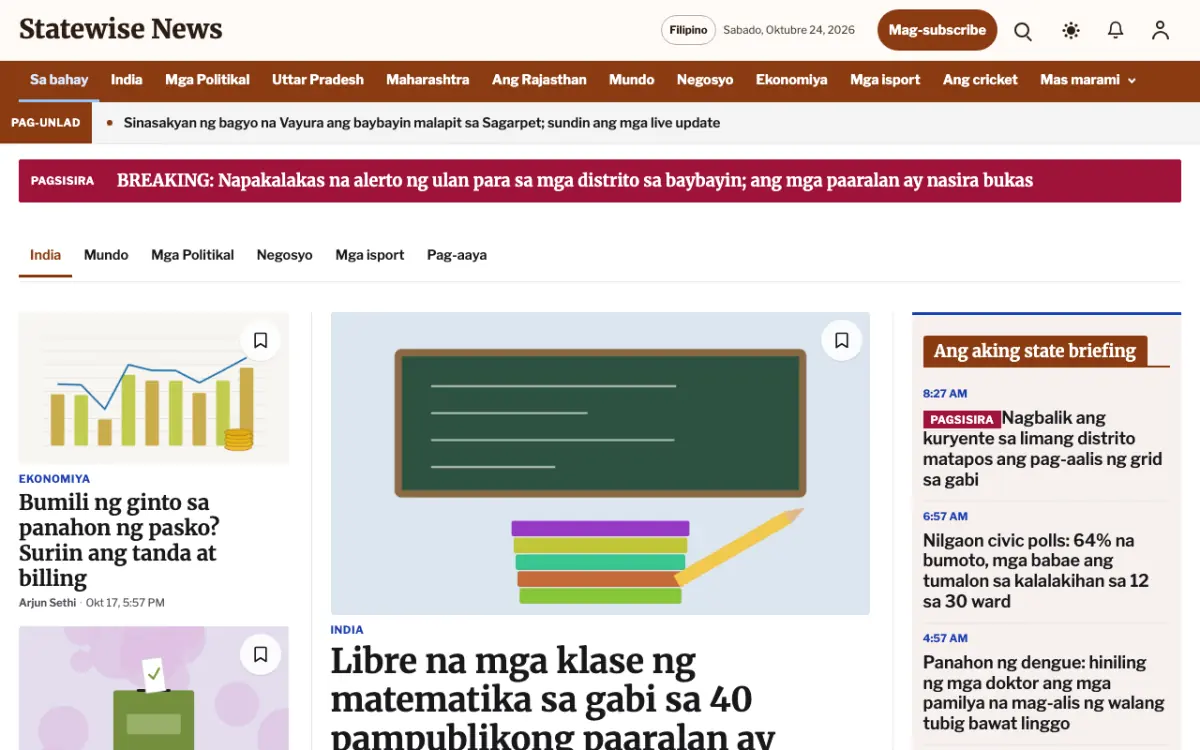Screen dimensions: 1200x750
Task: Bookmark the ballot box article card
Action: 260,655
